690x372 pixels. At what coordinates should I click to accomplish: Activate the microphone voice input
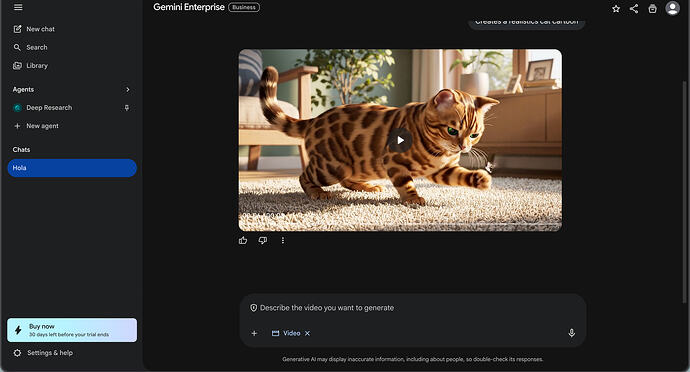tap(572, 333)
